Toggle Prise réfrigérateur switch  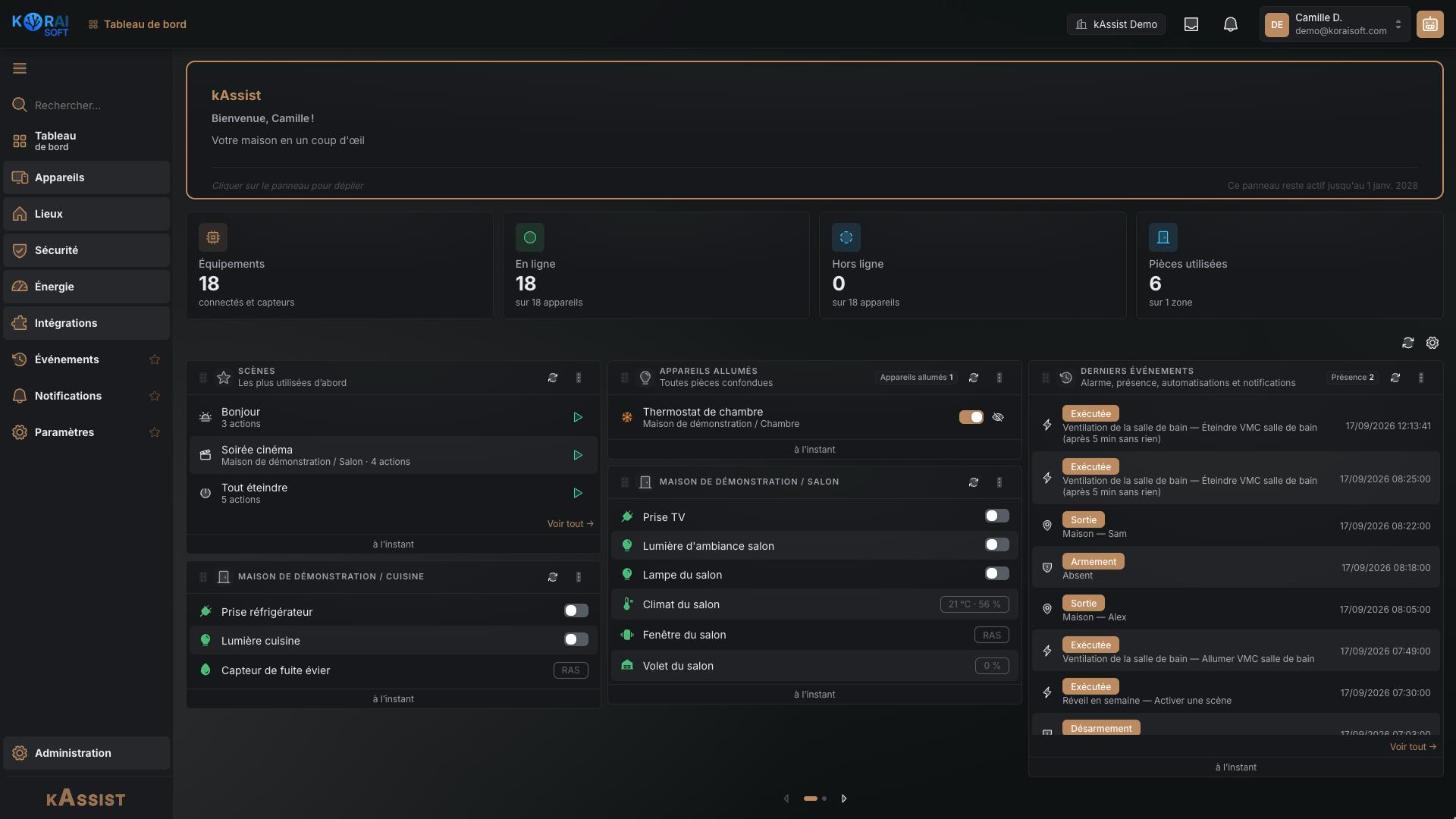point(576,611)
